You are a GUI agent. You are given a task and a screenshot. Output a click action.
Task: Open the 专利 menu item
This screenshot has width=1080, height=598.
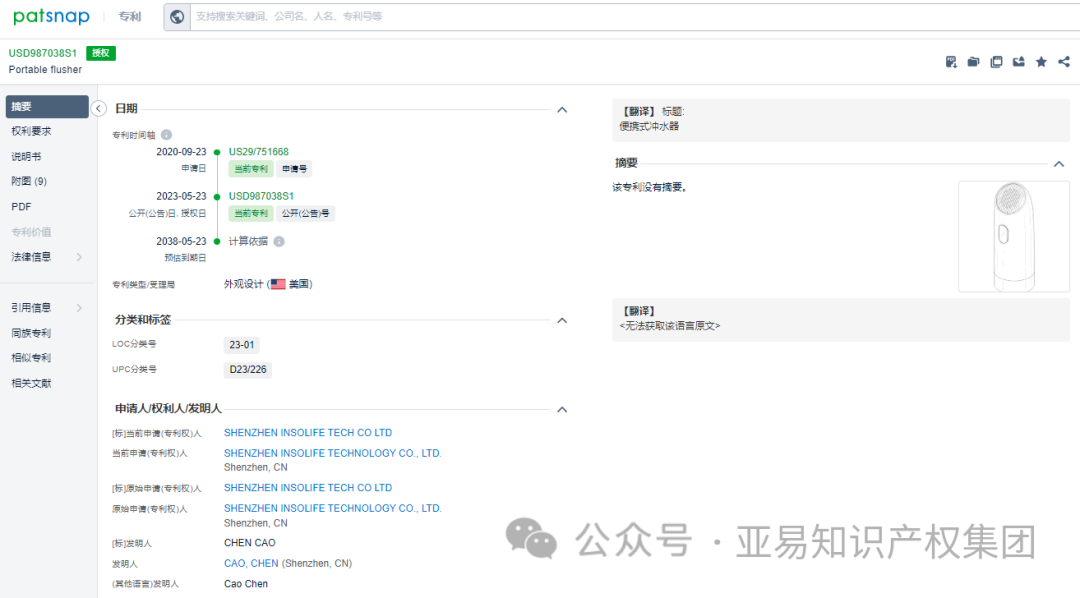(129, 16)
